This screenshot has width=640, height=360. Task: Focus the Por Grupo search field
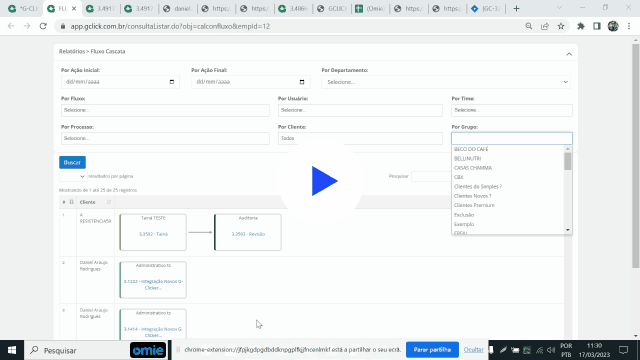512,138
